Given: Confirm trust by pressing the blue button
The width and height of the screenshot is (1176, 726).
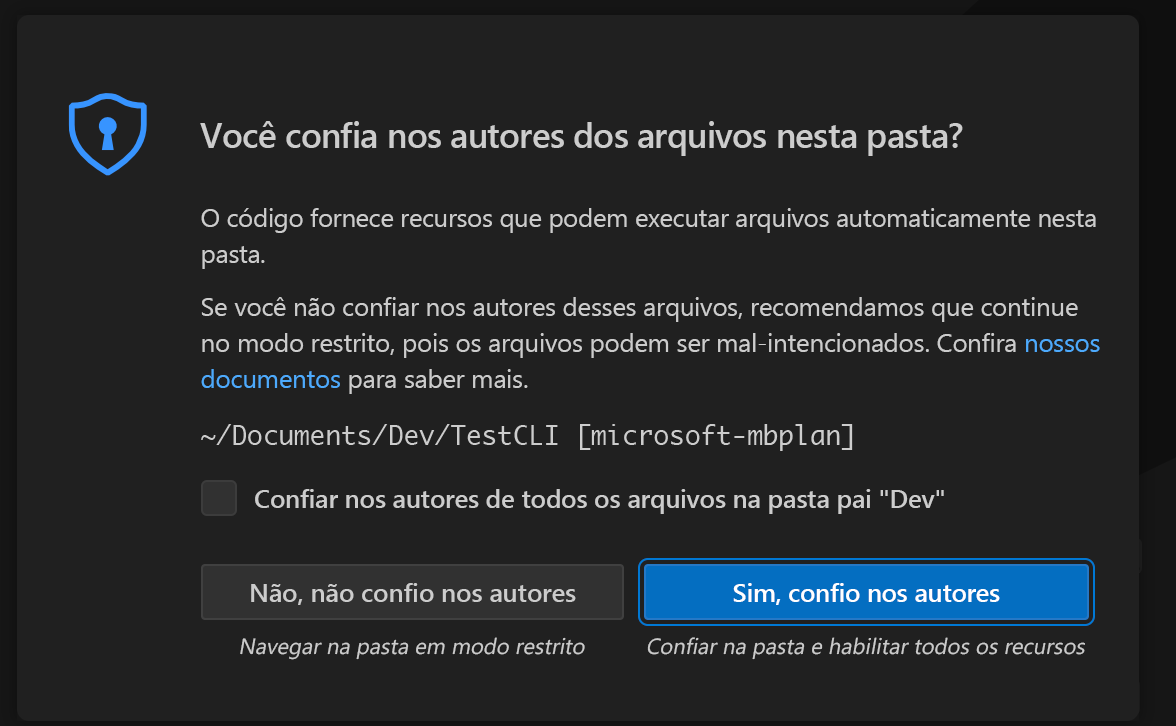Looking at the screenshot, I should tap(866, 592).
